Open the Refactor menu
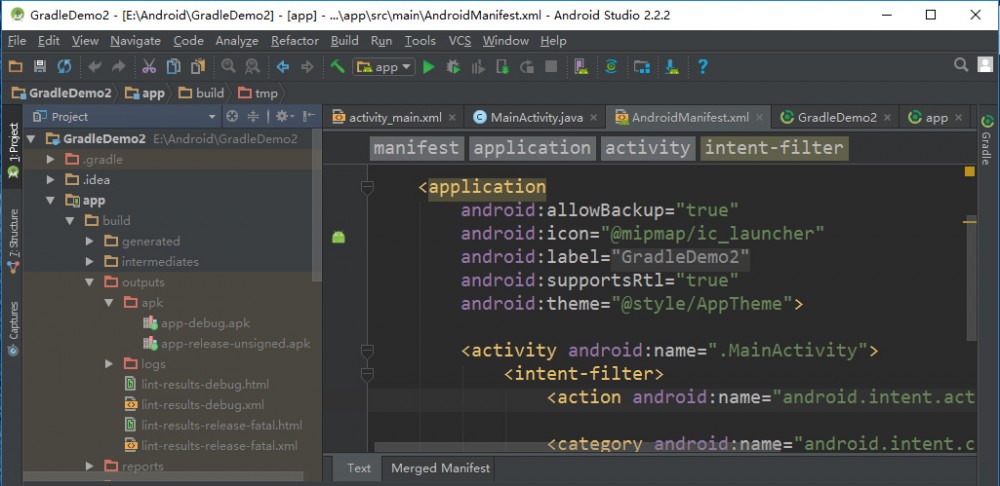 point(295,41)
